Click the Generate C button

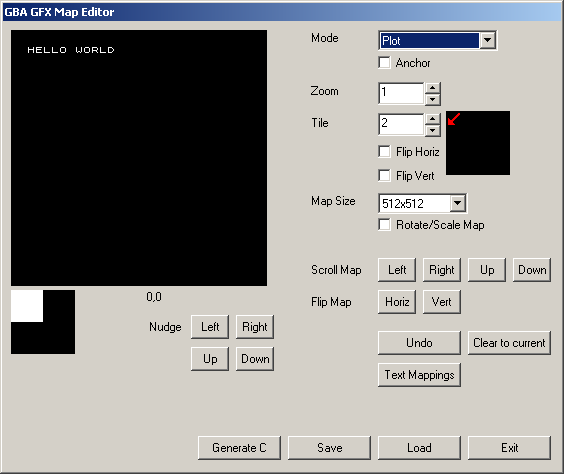[x=239, y=448]
